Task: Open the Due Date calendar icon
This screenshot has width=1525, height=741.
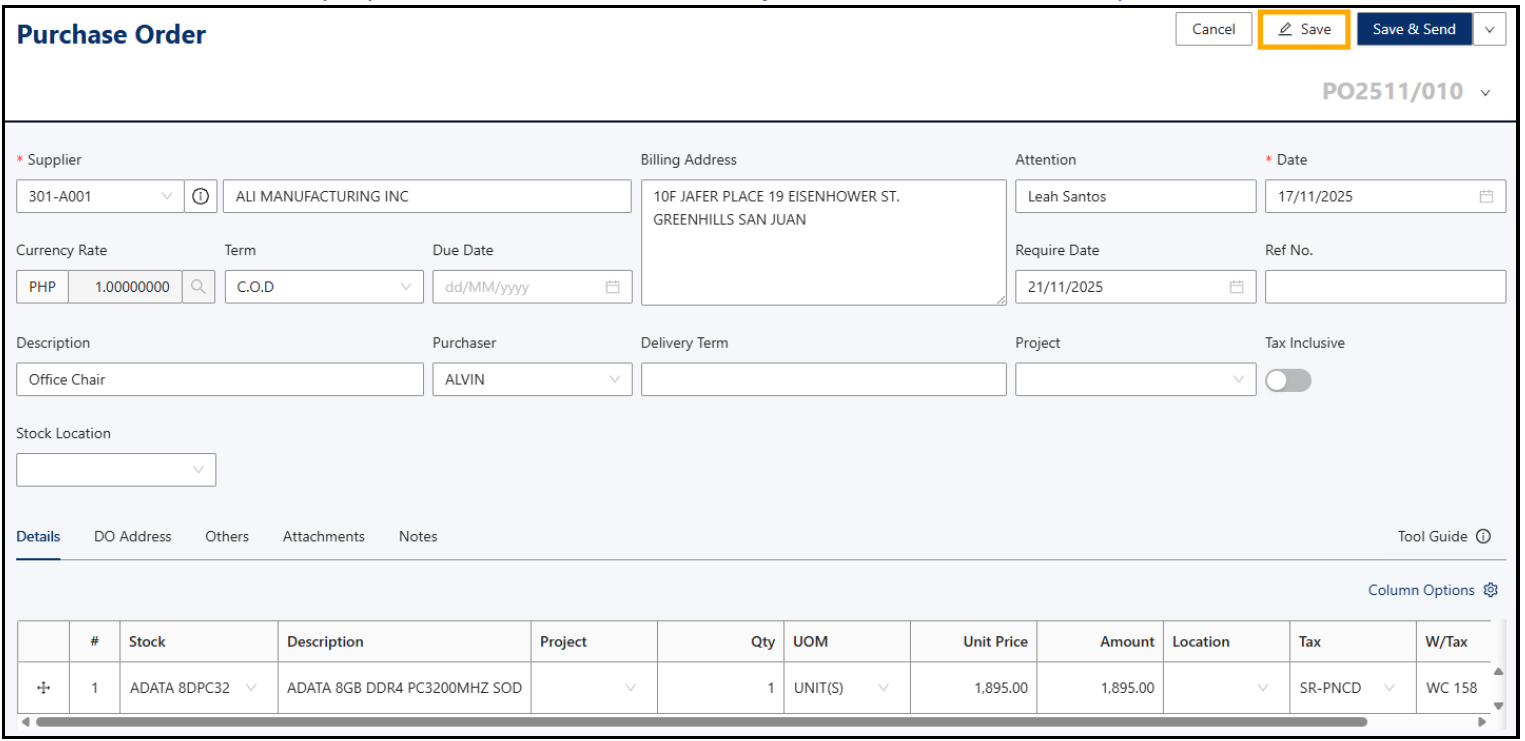Action: (x=612, y=287)
